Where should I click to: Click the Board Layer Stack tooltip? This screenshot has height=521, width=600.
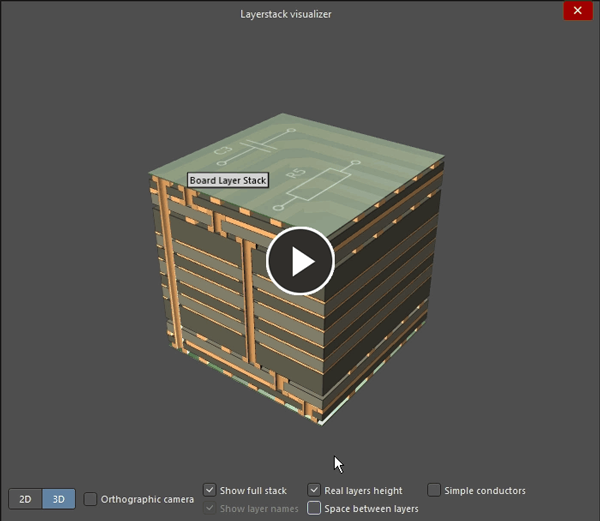click(x=228, y=181)
